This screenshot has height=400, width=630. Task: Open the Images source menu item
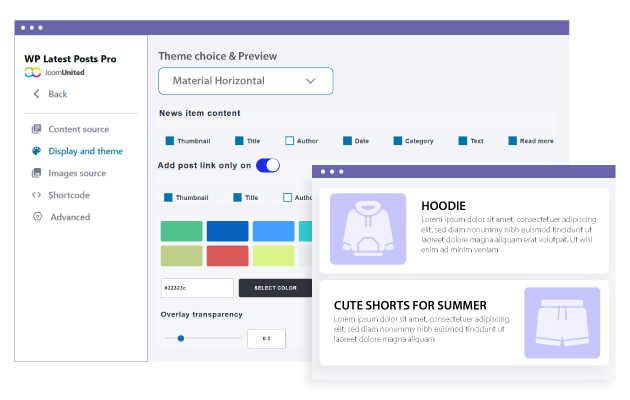click(77, 173)
